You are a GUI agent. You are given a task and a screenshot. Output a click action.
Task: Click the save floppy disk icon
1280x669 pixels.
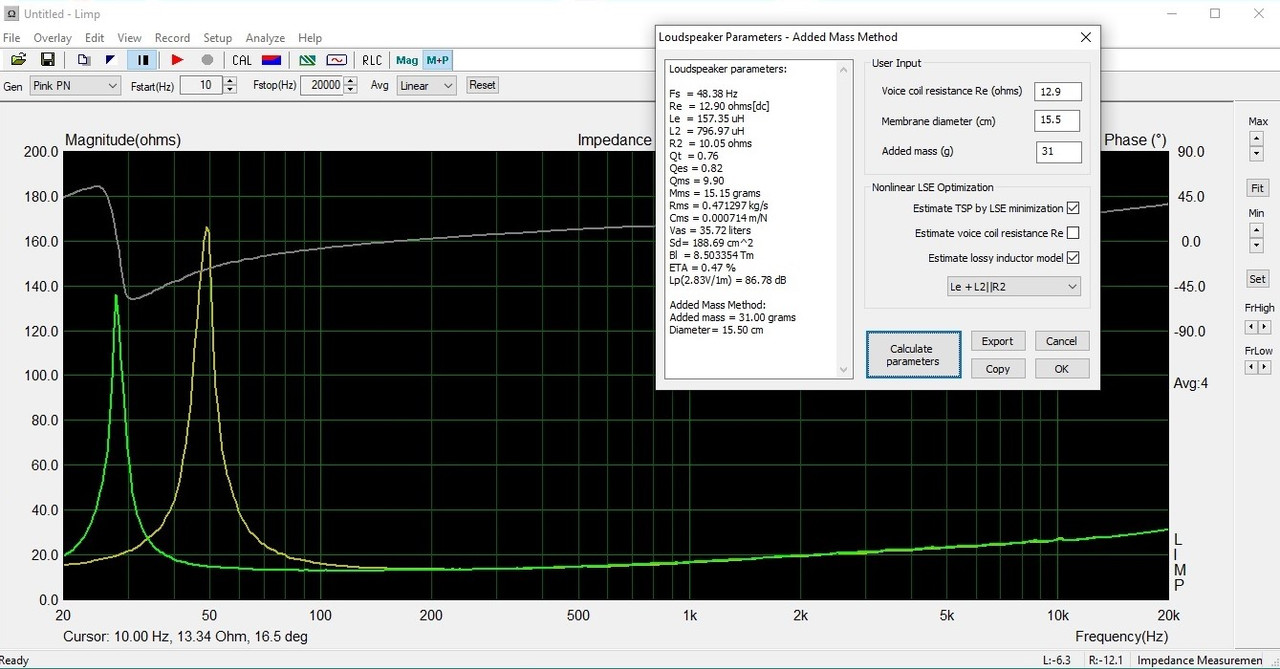[x=47, y=60]
